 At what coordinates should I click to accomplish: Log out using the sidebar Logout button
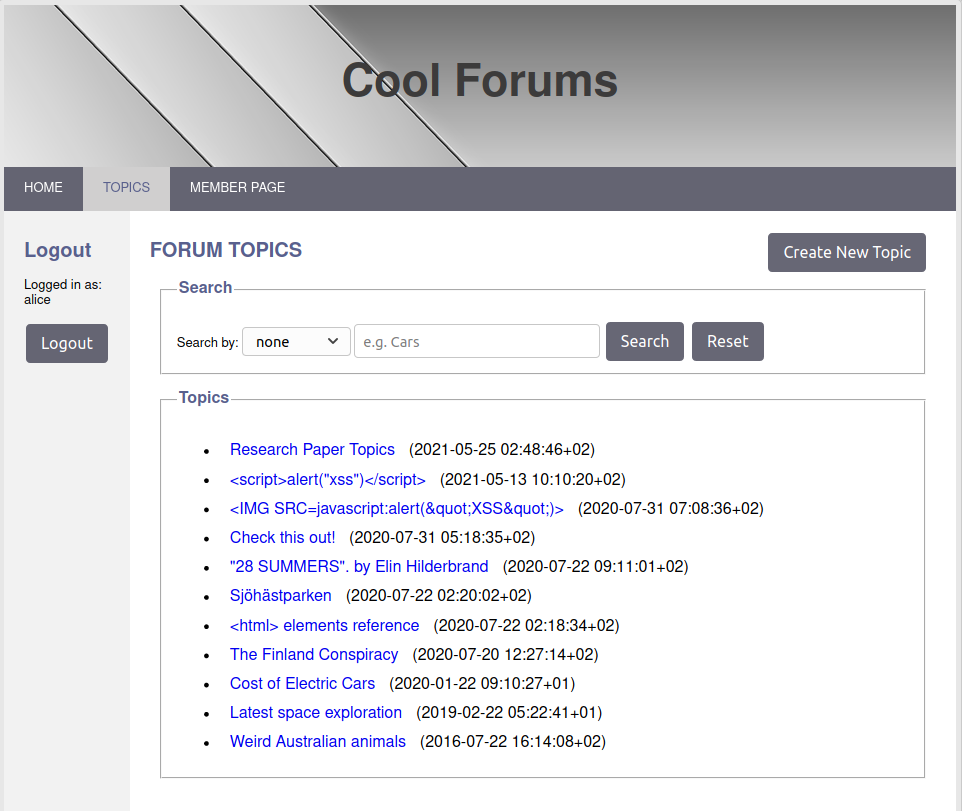pos(67,344)
